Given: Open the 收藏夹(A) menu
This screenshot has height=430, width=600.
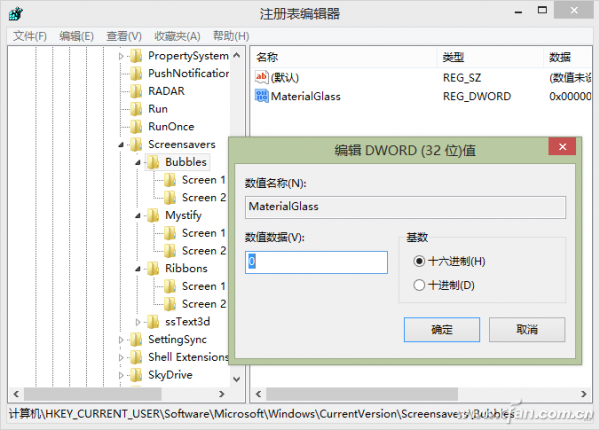Looking at the screenshot, I should pos(177,36).
